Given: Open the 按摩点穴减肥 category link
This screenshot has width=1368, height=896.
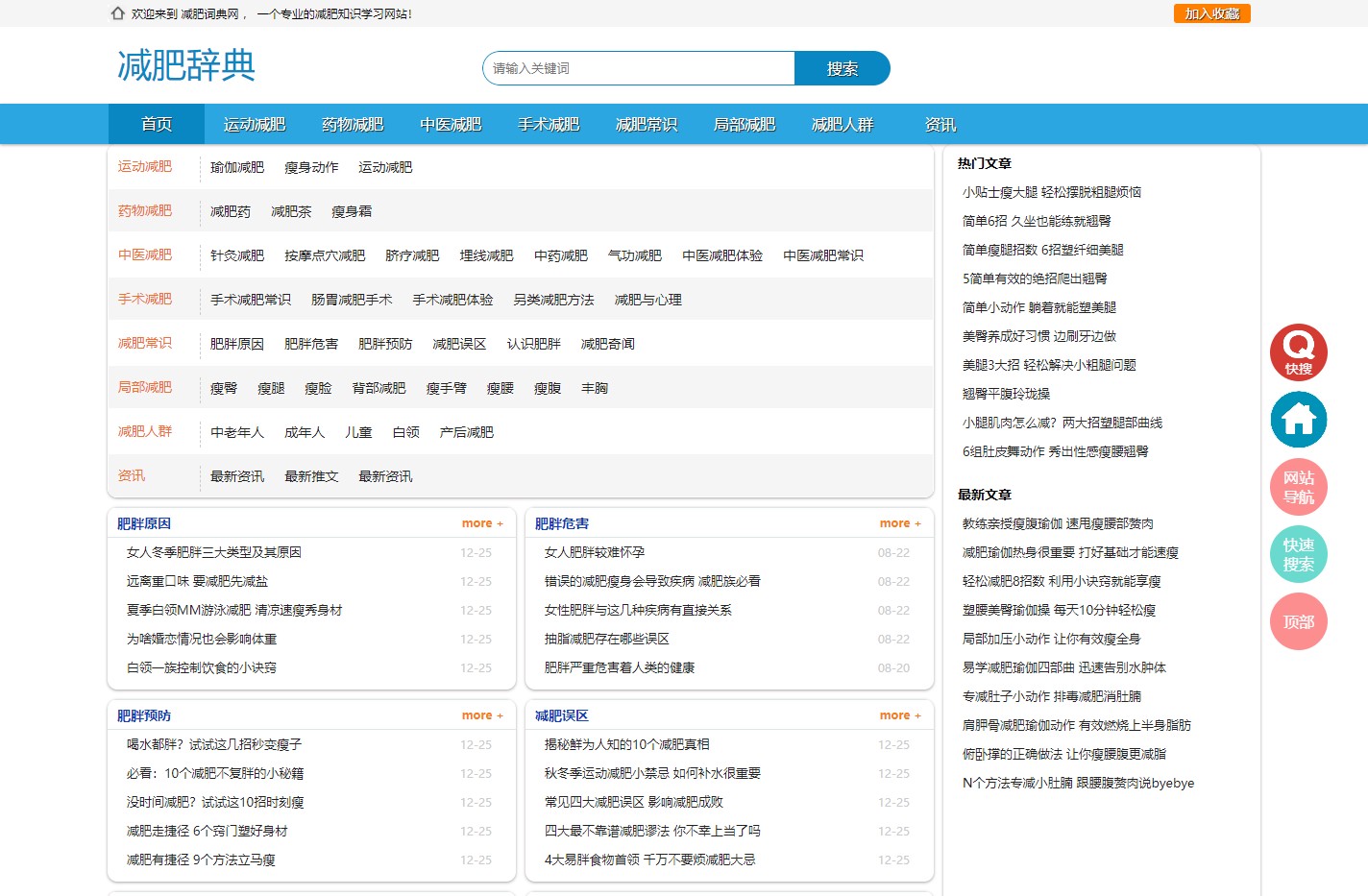Looking at the screenshot, I should click(325, 255).
